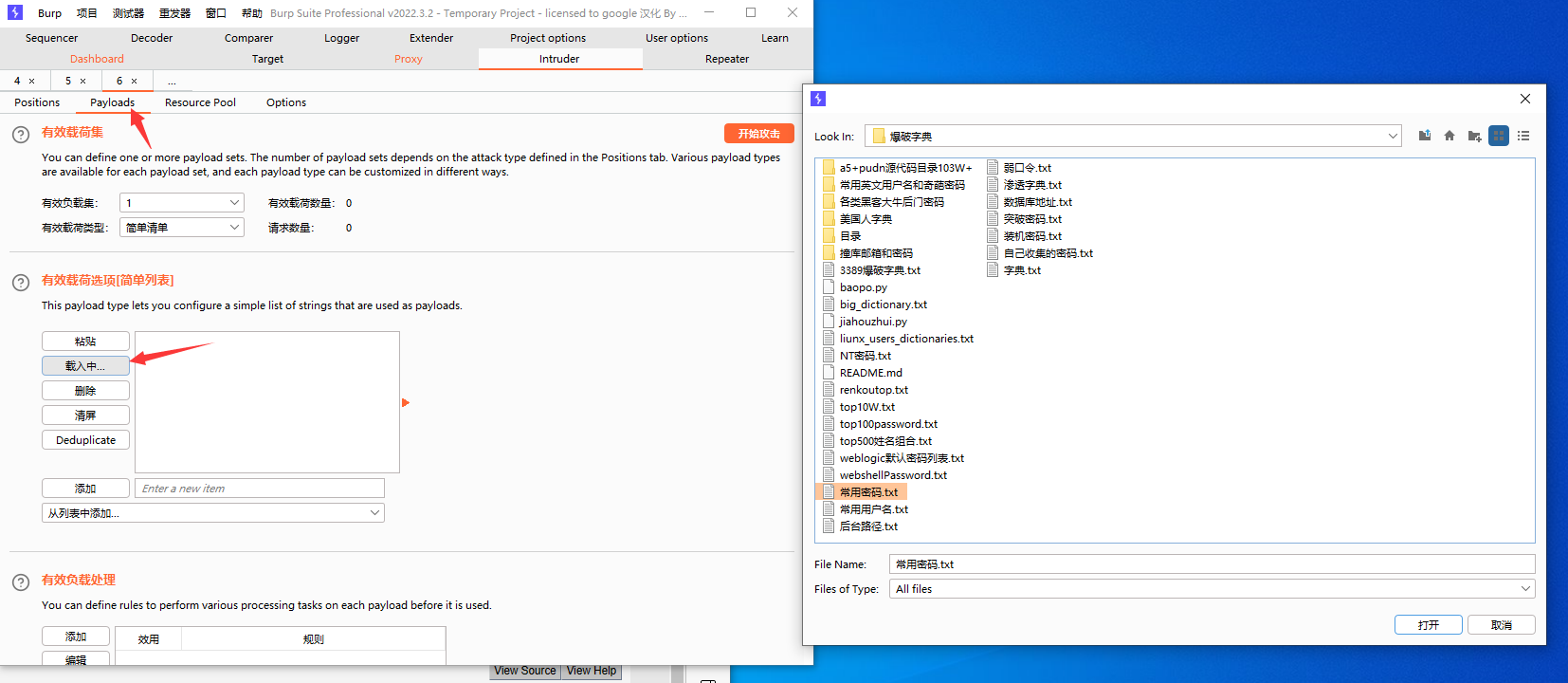Open help for 有效载荷集 section
1568x683 pixels.
21,135
